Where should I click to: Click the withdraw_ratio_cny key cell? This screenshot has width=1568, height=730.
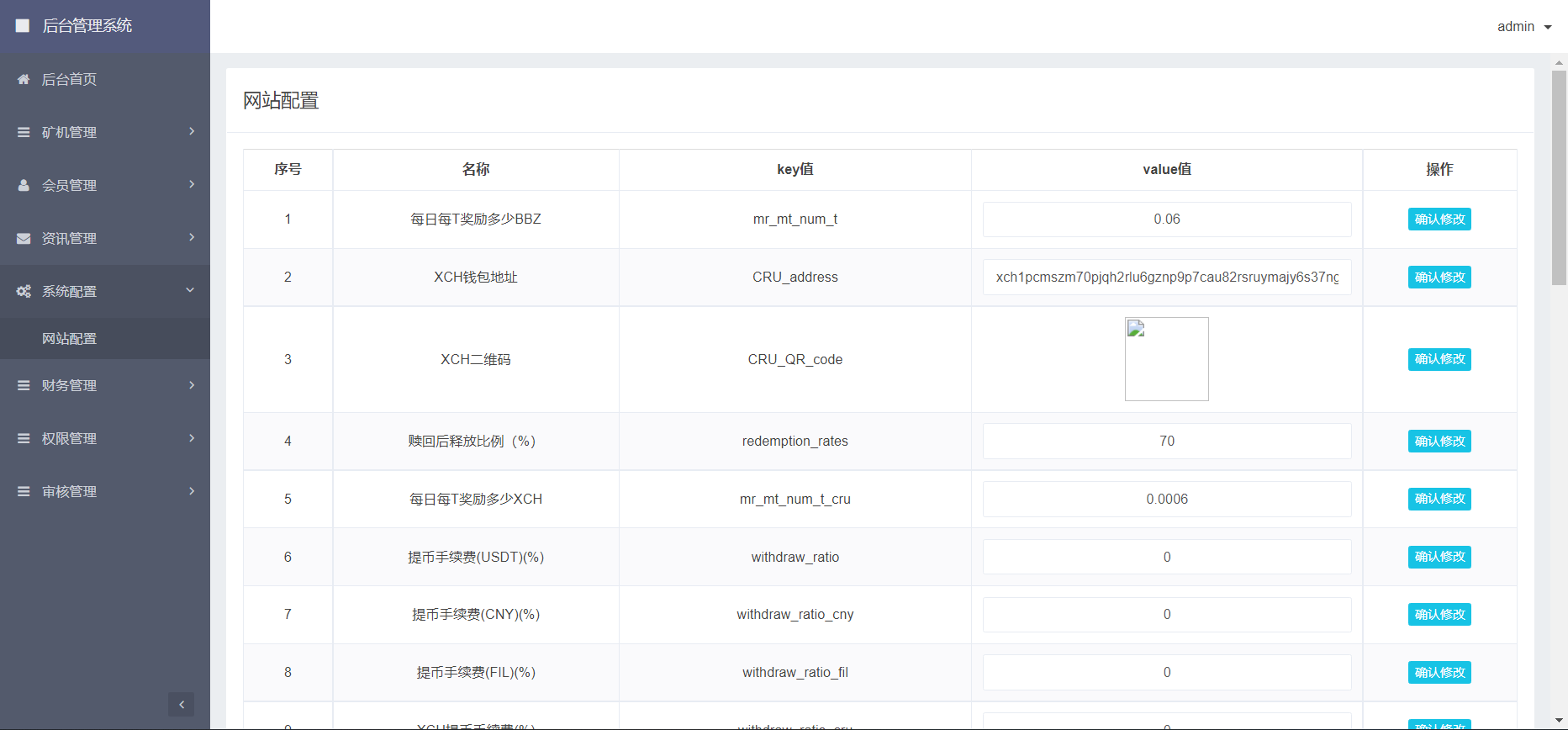(x=795, y=615)
